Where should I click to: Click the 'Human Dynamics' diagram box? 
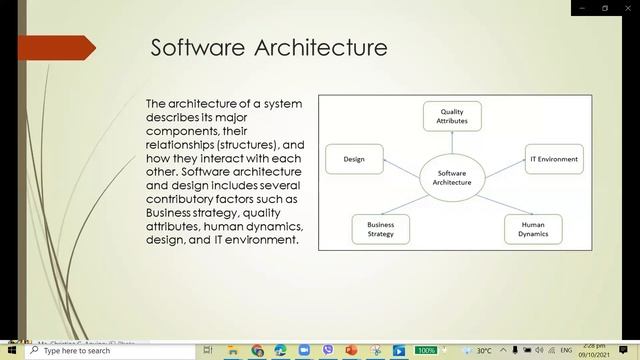click(533, 229)
